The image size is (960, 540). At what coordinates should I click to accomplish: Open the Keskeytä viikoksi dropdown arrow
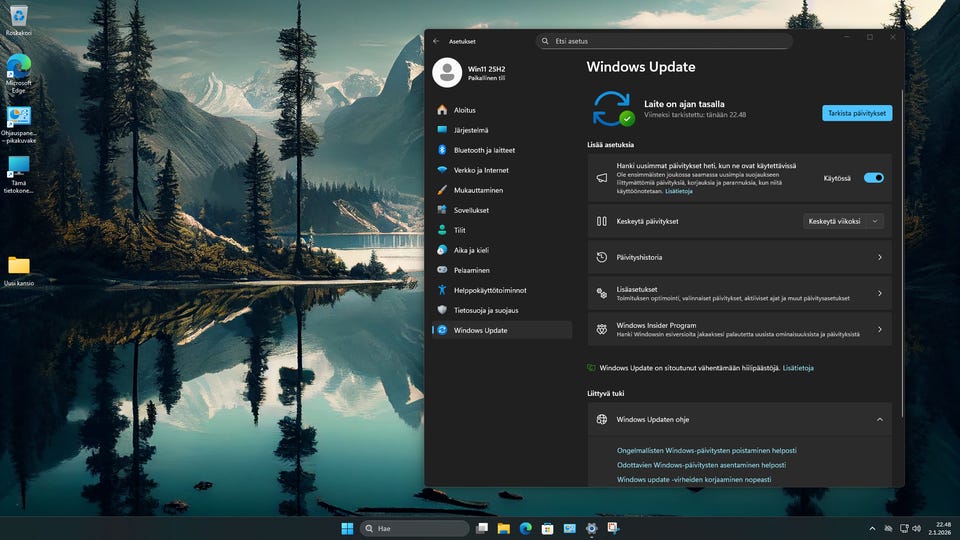[x=875, y=221]
